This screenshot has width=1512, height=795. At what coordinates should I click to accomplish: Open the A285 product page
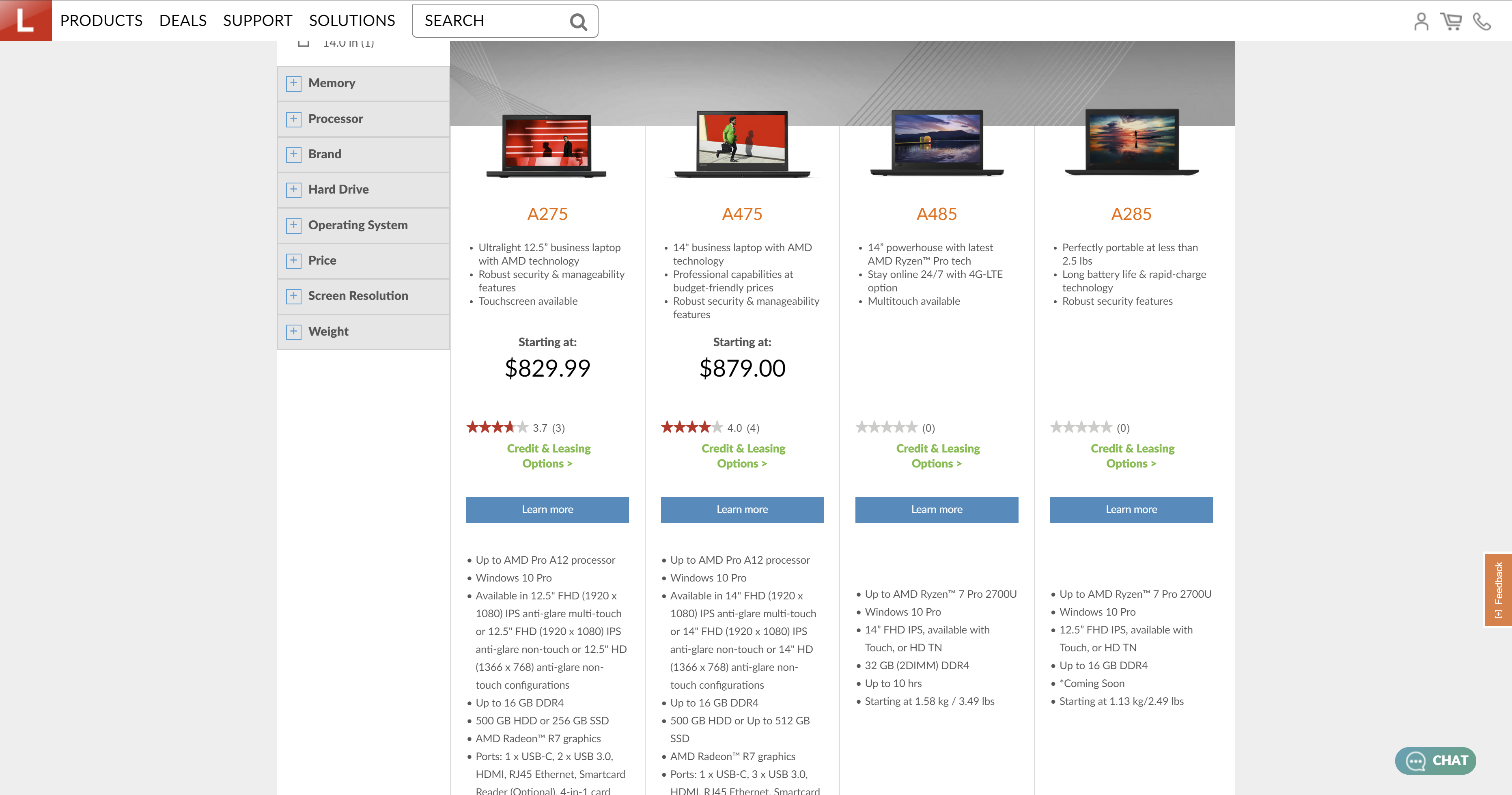click(x=1131, y=214)
